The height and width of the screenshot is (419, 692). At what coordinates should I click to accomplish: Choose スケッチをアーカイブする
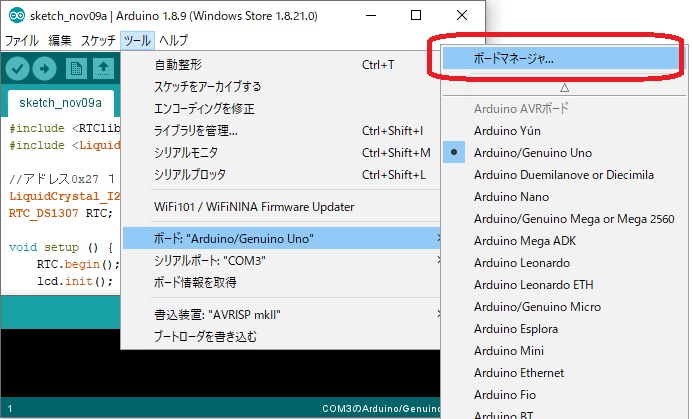pos(281,87)
